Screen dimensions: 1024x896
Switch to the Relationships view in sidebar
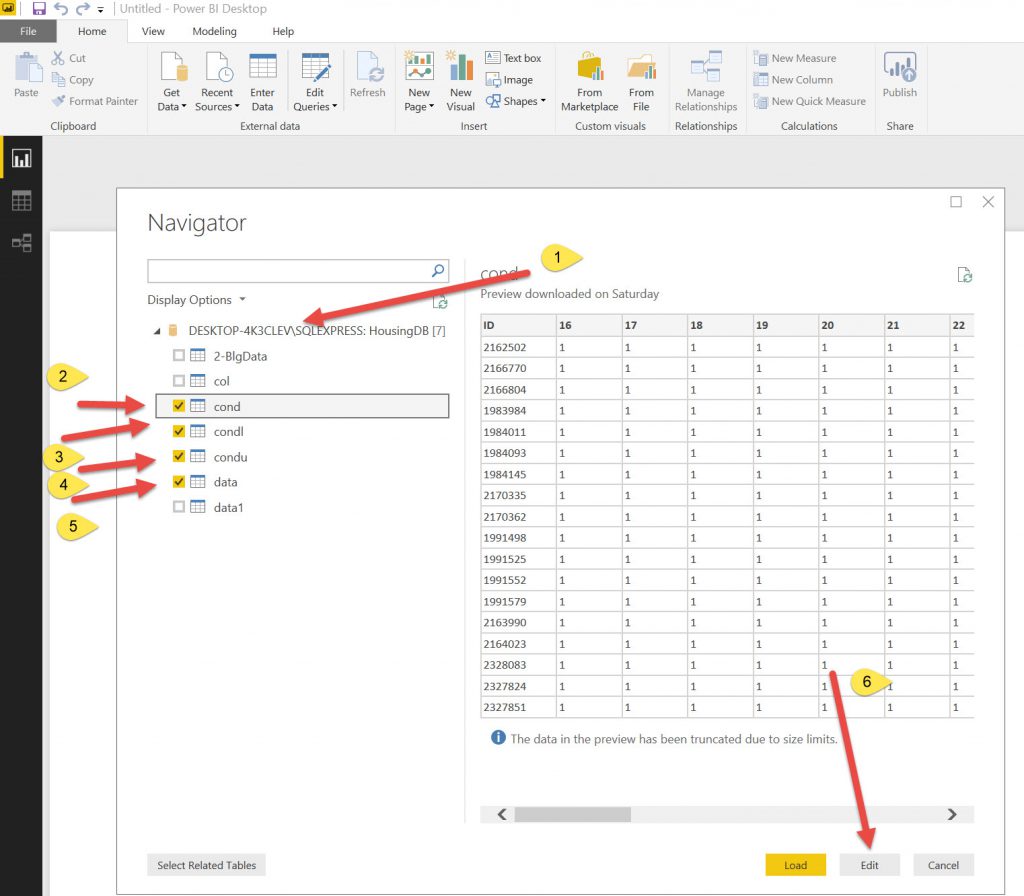point(21,243)
